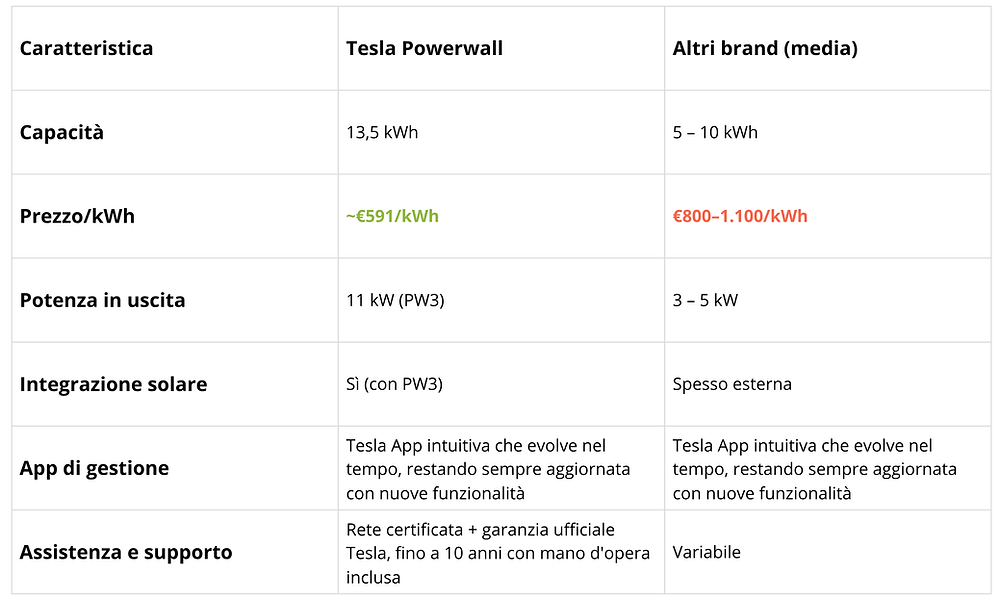Image resolution: width=1000 pixels, height=603 pixels.
Task: Select the Tesla Powerwall column header
Action: [424, 48]
